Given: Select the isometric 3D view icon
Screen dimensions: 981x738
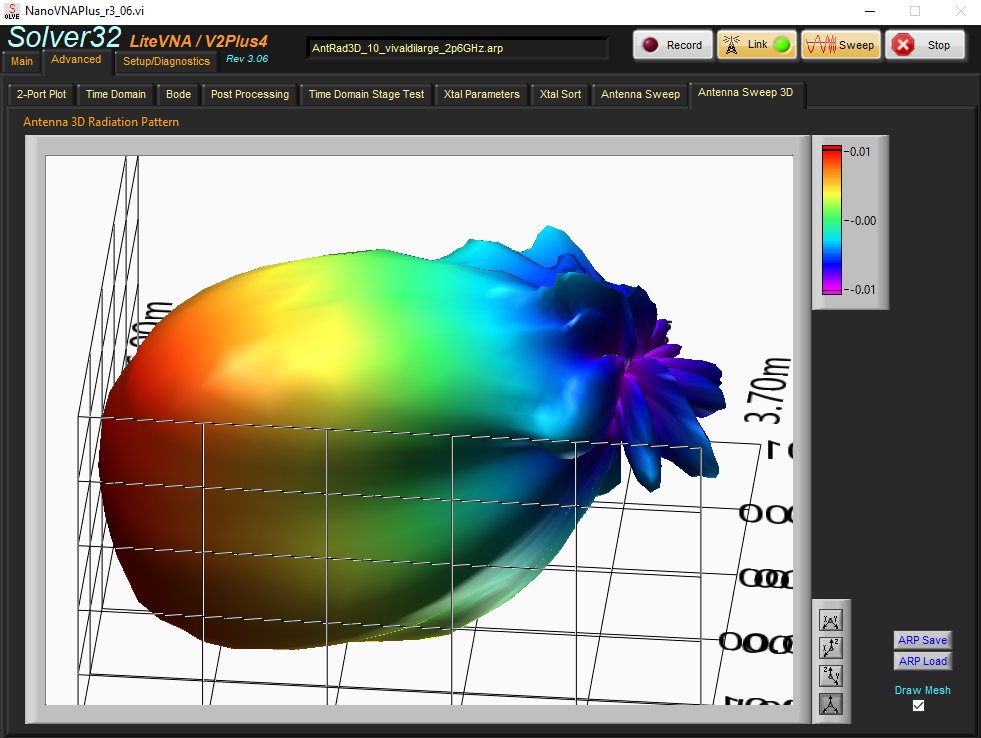Looking at the screenshot, I should [x=830, y=704].
